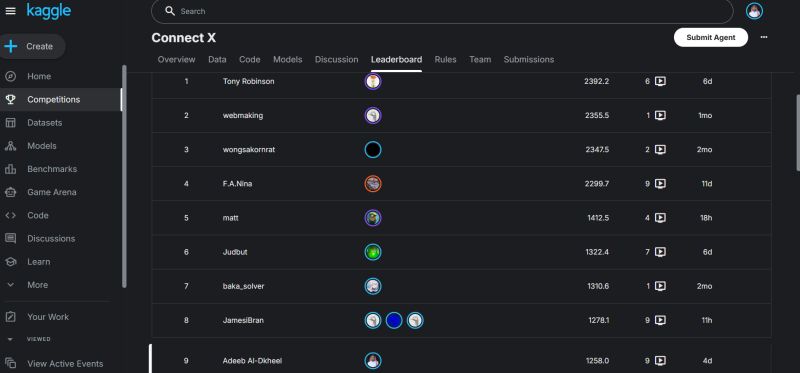
Task: Click Tony Robinson's avatar
Action: [x=373, y=82]
